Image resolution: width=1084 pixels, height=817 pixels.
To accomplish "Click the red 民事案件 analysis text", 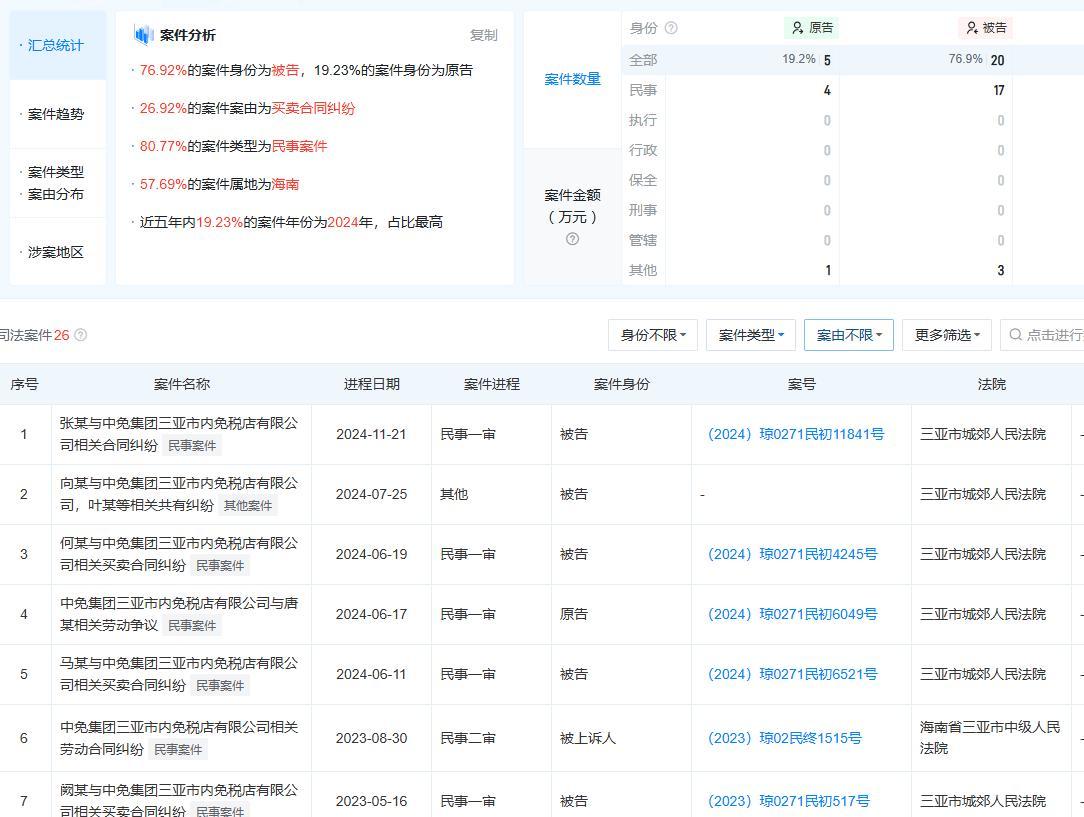I will 299,147.
